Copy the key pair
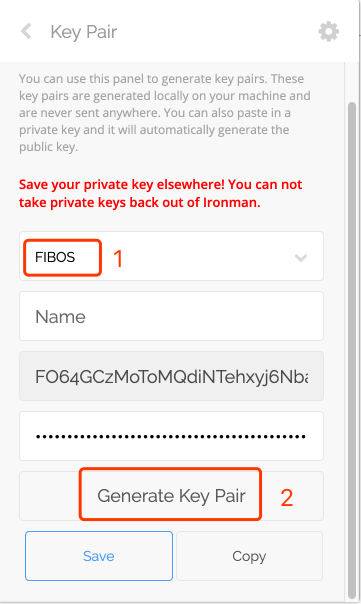The height and width of the screenshot is (604, 361). [249, 556]
